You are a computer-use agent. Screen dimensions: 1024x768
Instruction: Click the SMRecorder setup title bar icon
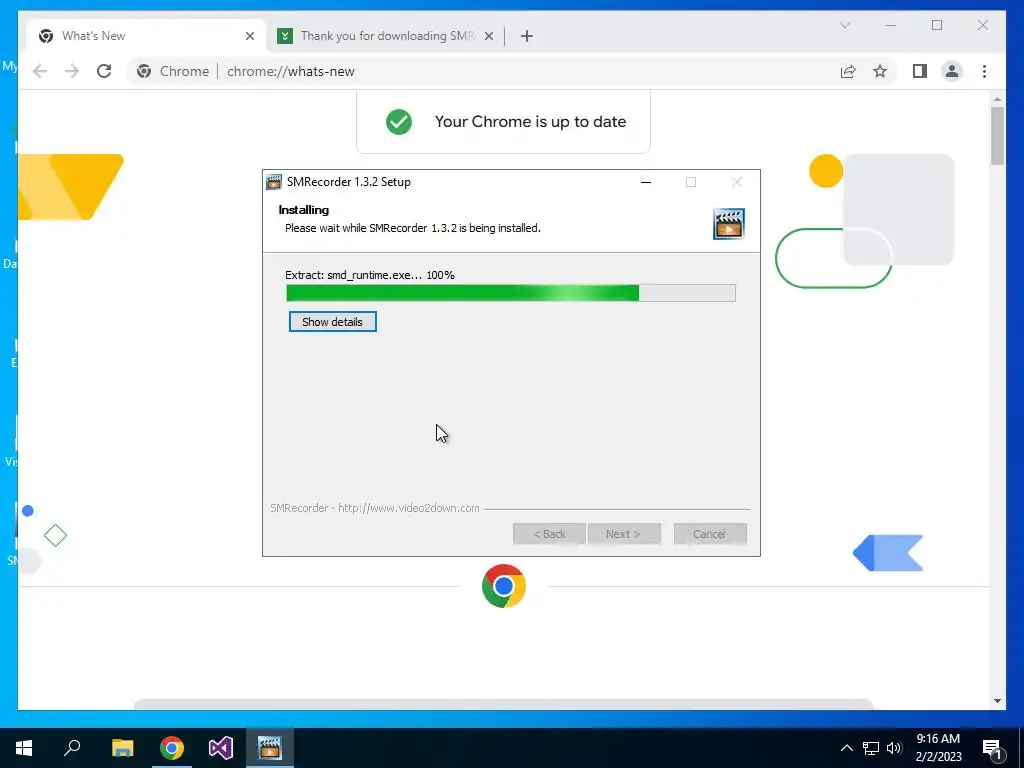[x=274, y=182]
